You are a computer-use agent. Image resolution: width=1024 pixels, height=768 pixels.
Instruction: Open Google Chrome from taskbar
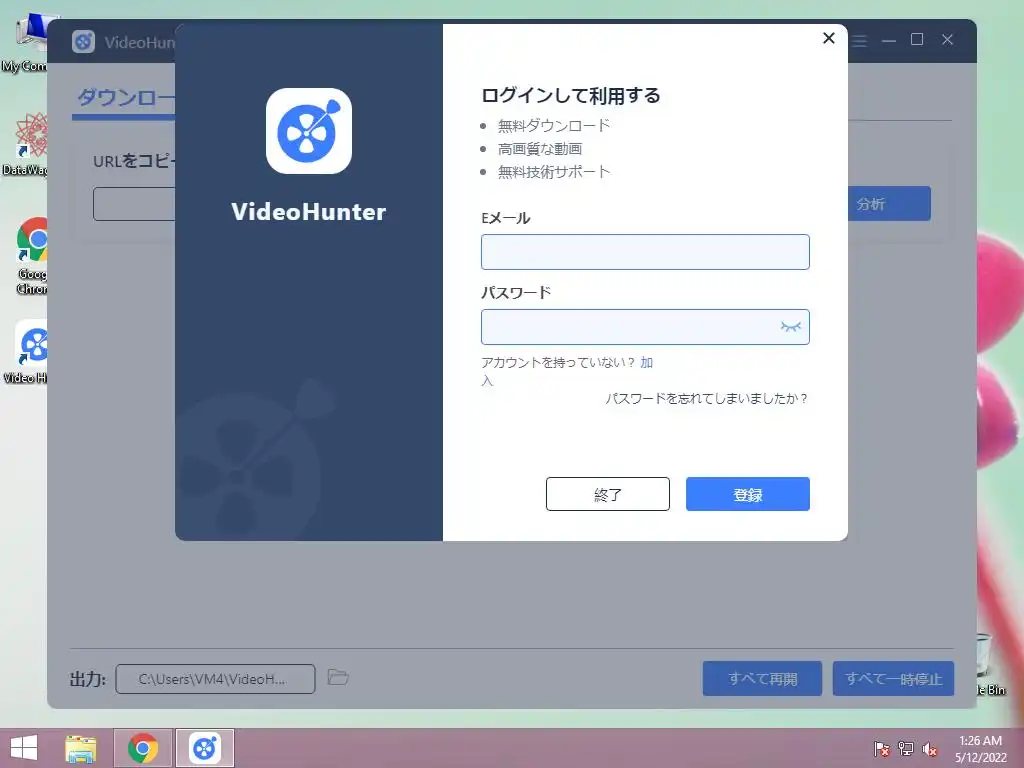point(143,748)
